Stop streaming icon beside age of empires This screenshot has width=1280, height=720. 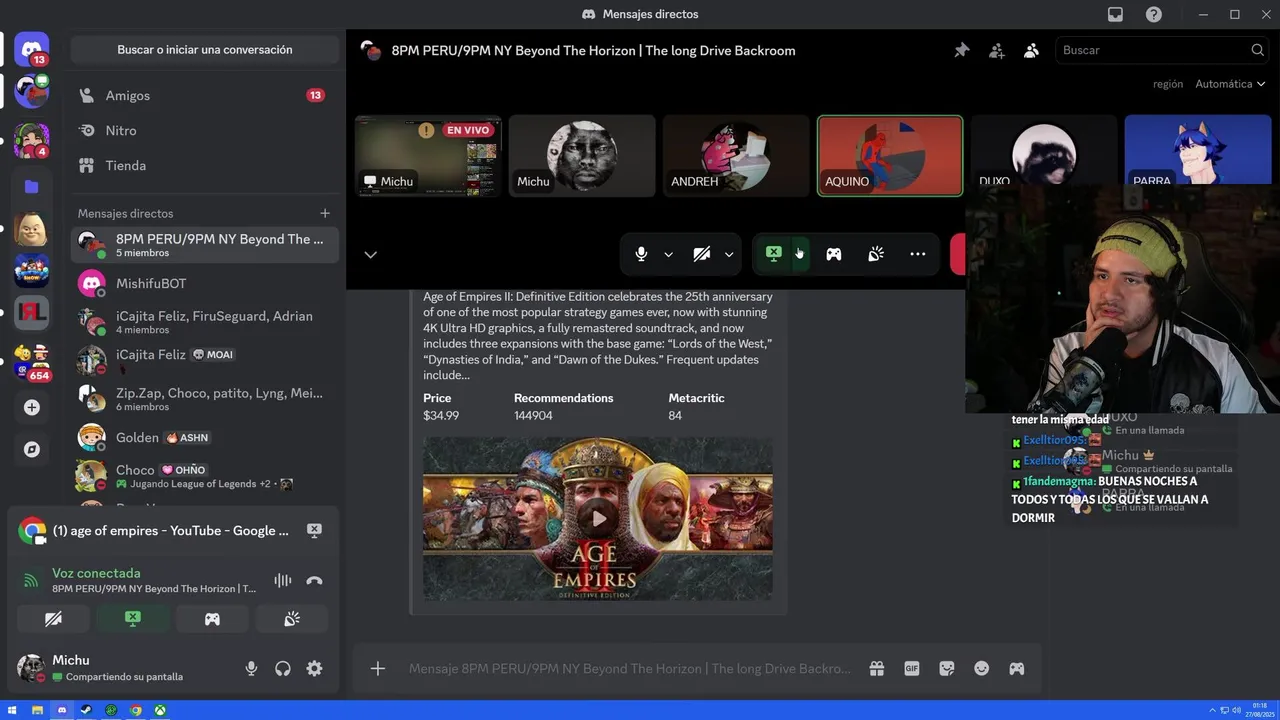314,531
